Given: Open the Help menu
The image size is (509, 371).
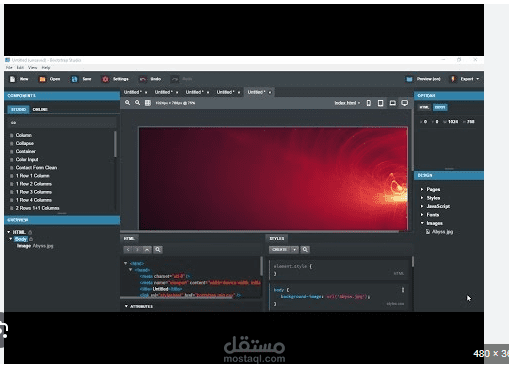Looking at the screenshot, I should click(46, 67).
